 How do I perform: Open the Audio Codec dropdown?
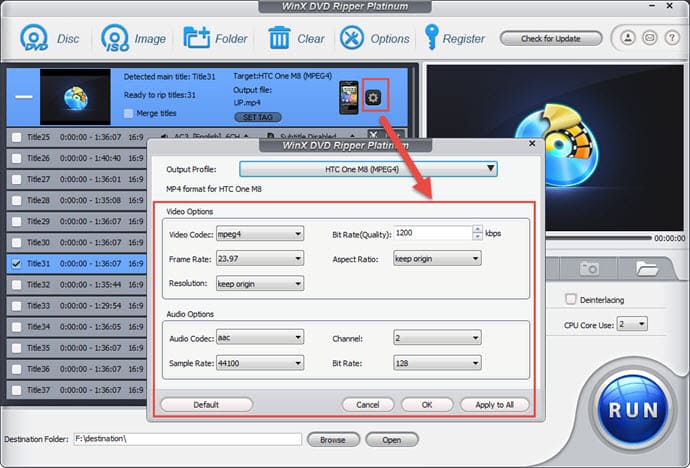click(260, 338)
